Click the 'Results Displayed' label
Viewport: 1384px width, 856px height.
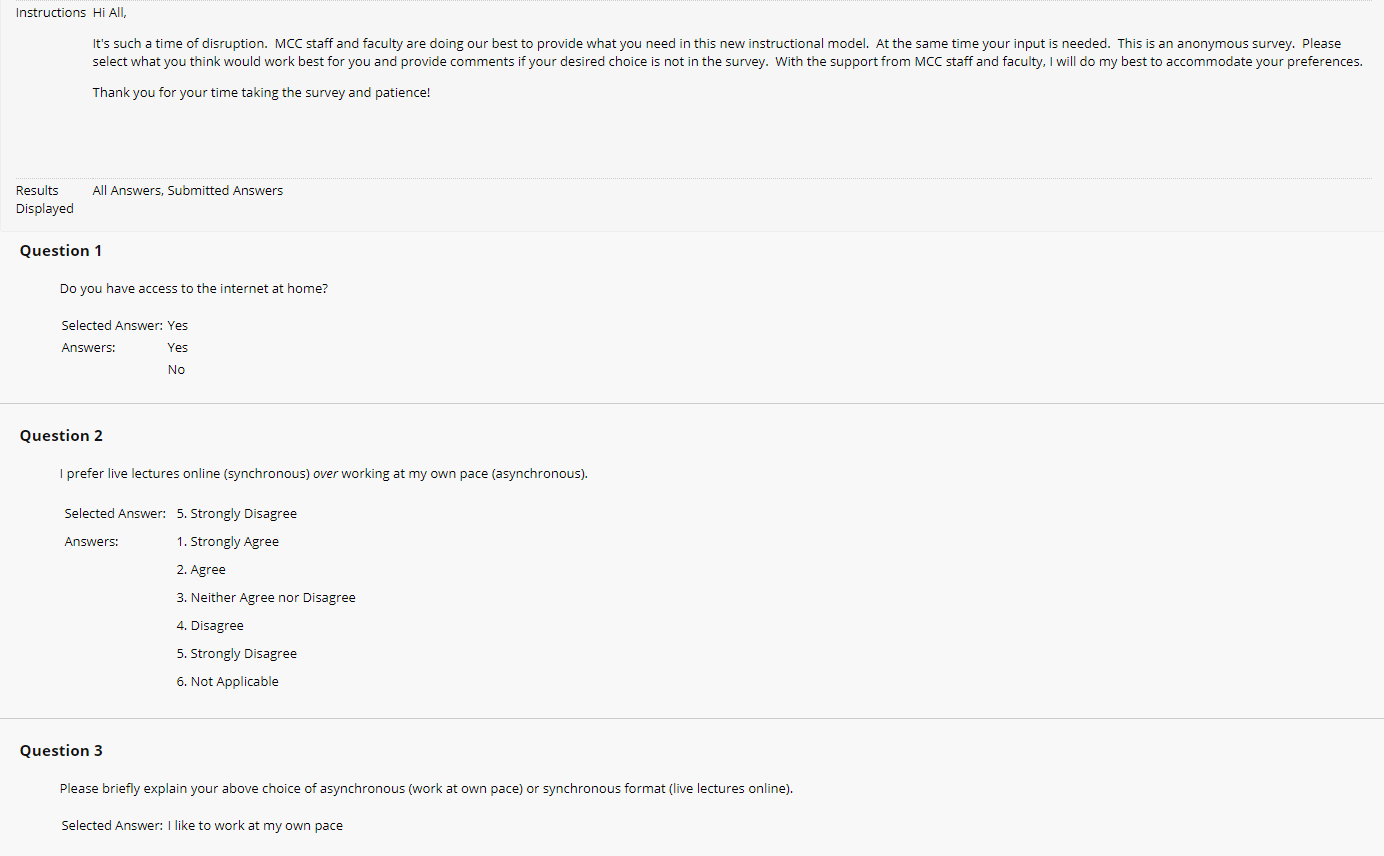(45, 200)
